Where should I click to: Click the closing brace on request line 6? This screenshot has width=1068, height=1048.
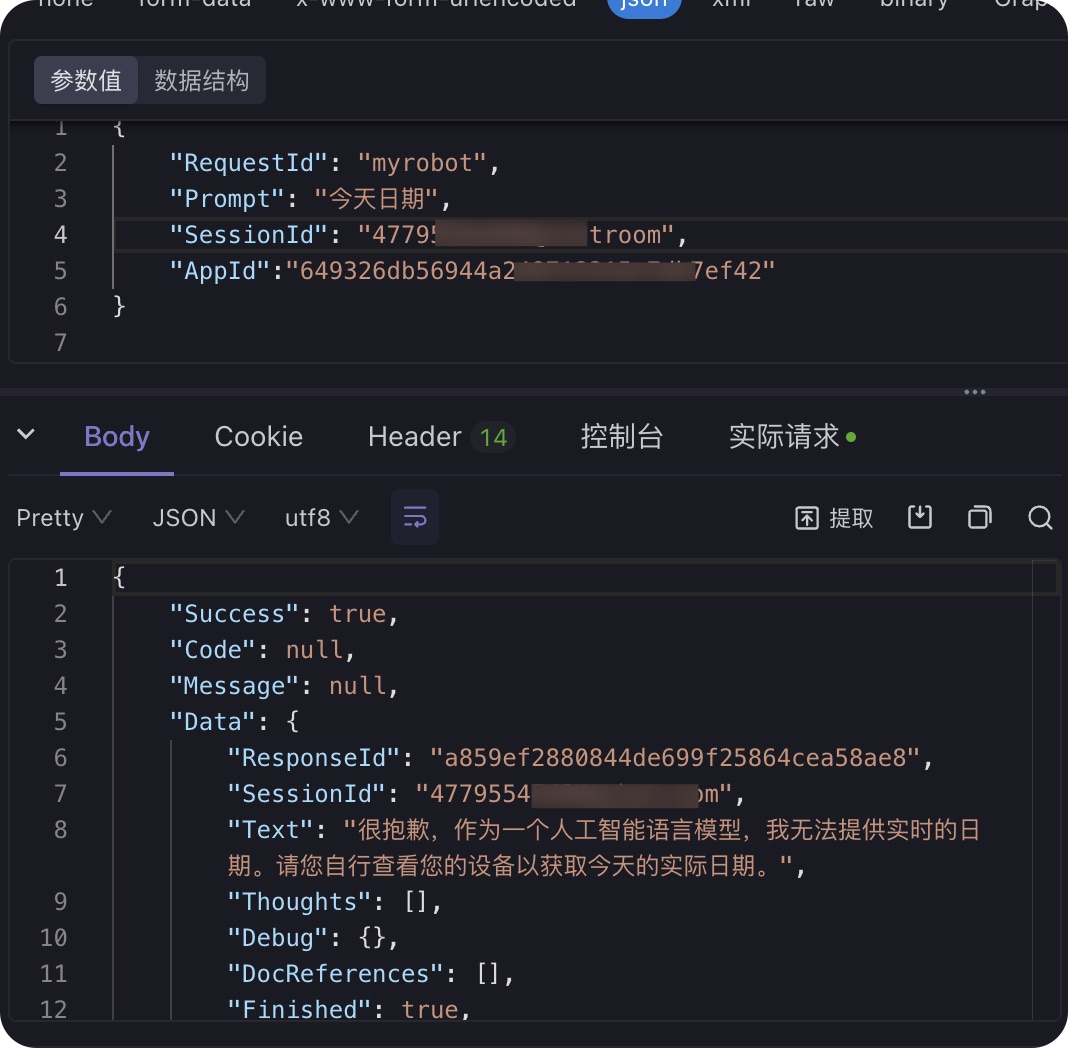(119, 306)
